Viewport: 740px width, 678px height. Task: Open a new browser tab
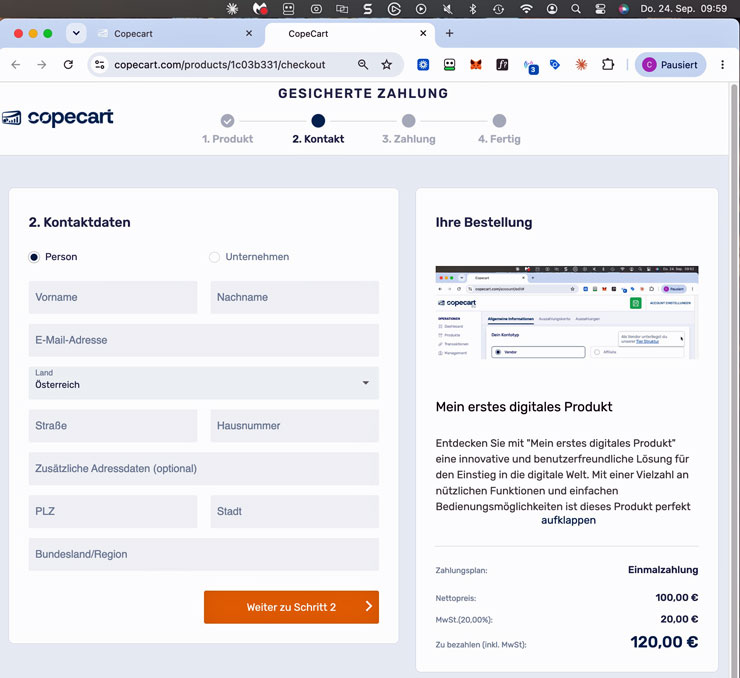(449, 33)
